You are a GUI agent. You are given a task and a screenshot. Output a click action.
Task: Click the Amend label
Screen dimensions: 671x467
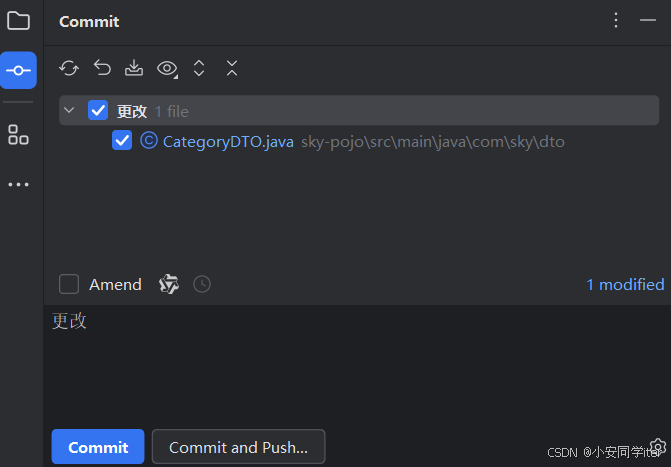[115, 285]
